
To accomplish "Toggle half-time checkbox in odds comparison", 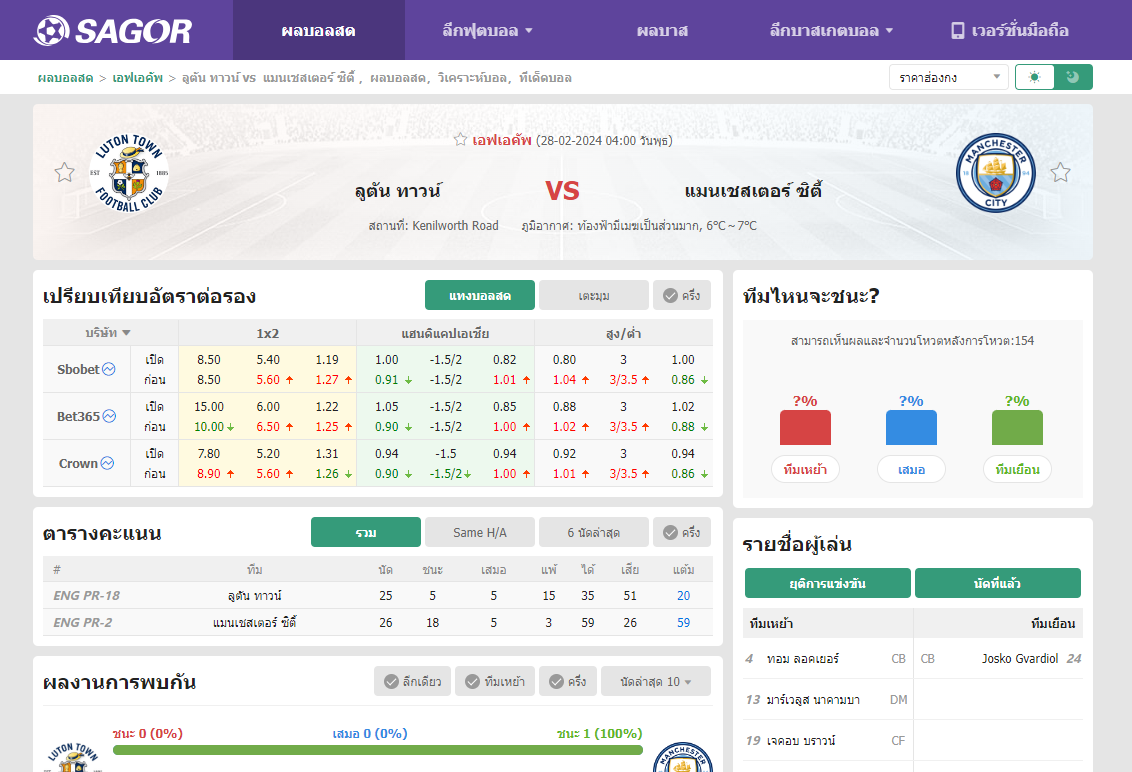I will pyautogui.click(x=682, y=295).
